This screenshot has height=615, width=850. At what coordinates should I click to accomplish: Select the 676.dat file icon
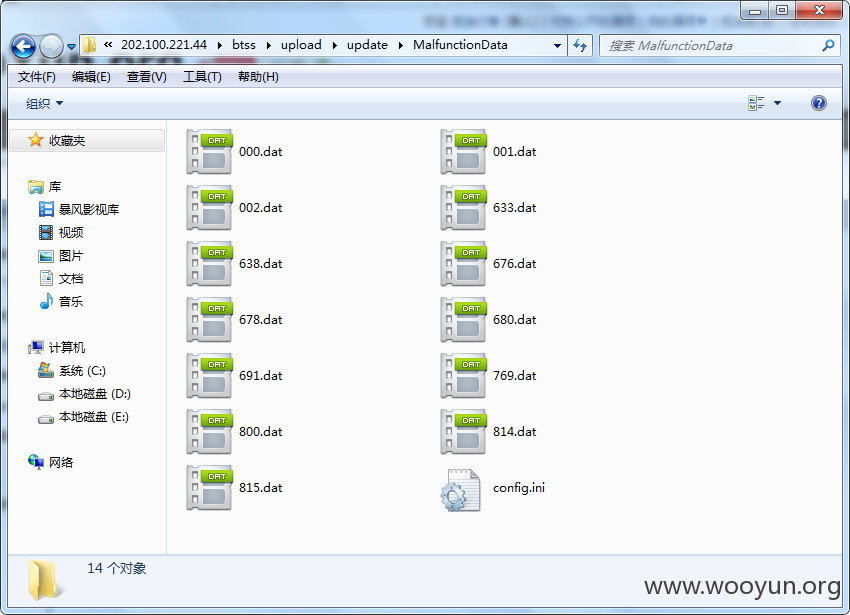click(463, 263)
